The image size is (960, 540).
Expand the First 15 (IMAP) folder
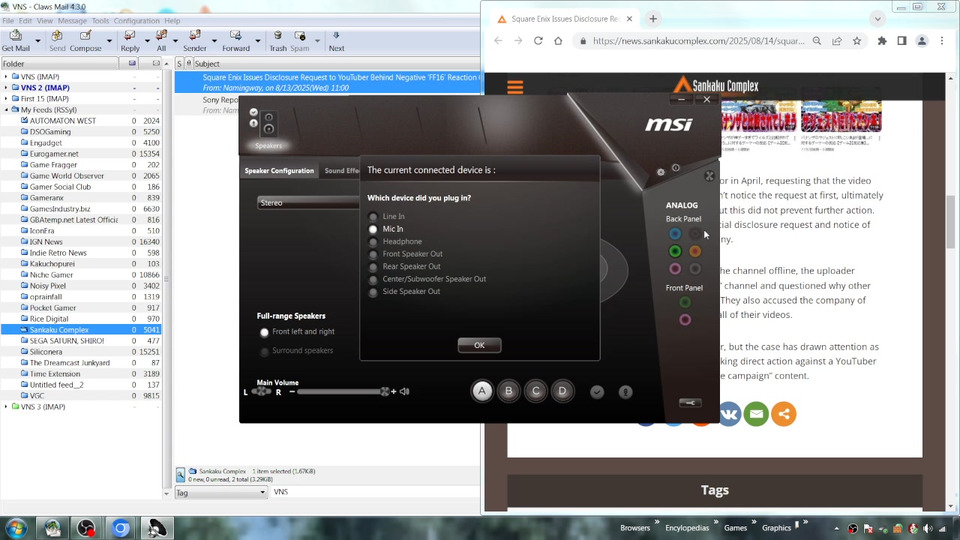[x=6, y=99]
